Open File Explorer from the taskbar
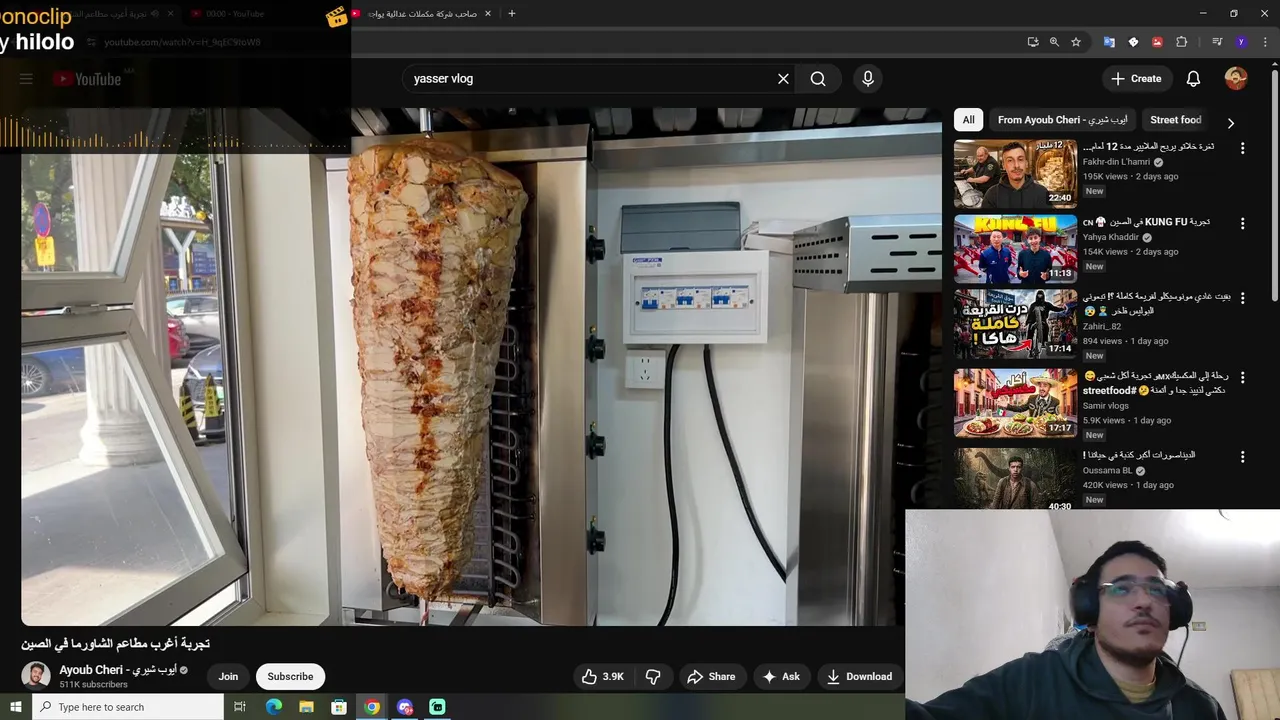 point(306,707)
